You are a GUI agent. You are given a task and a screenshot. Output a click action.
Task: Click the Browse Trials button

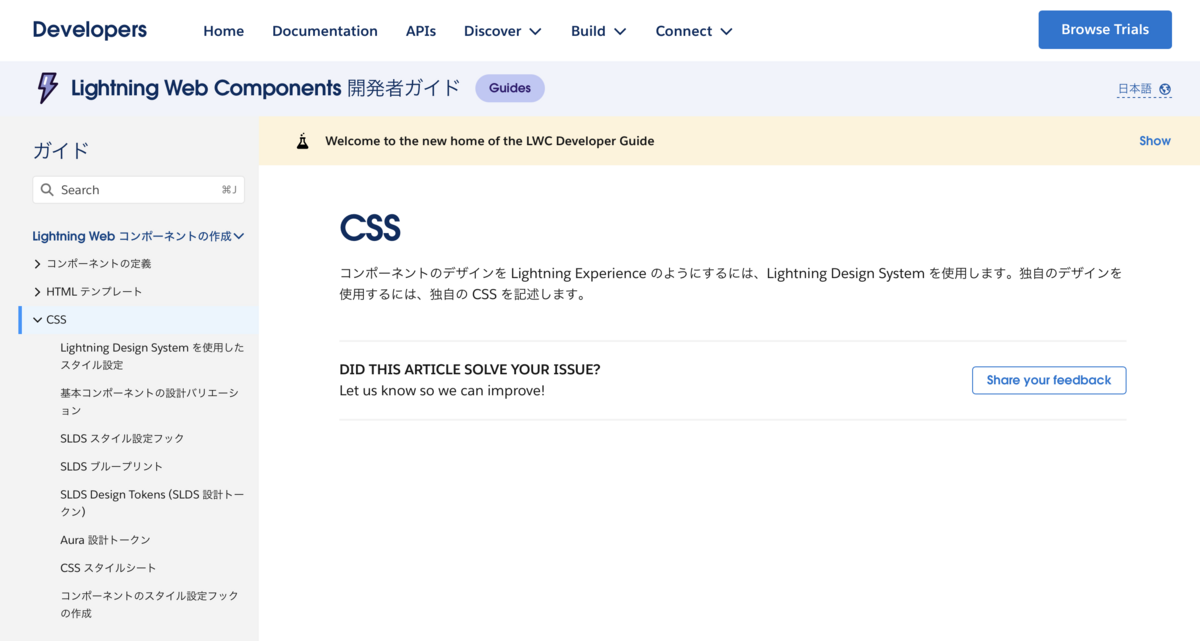(x=1104, y=29)
